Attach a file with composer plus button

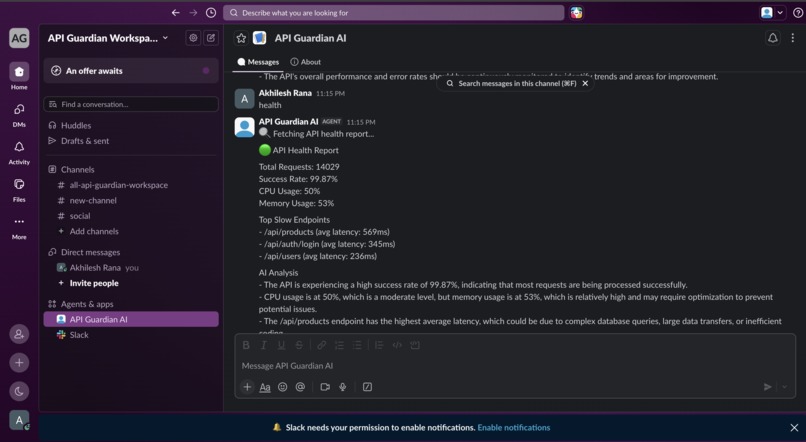point(247,387)
